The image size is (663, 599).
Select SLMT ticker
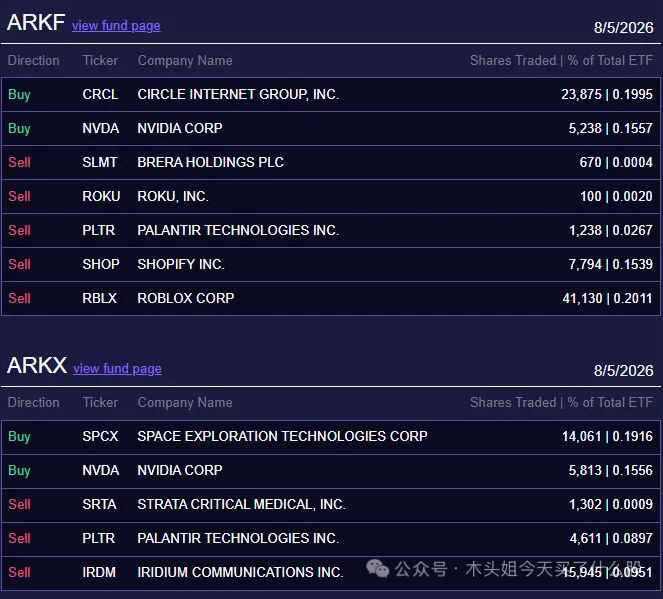click(100, 162)
